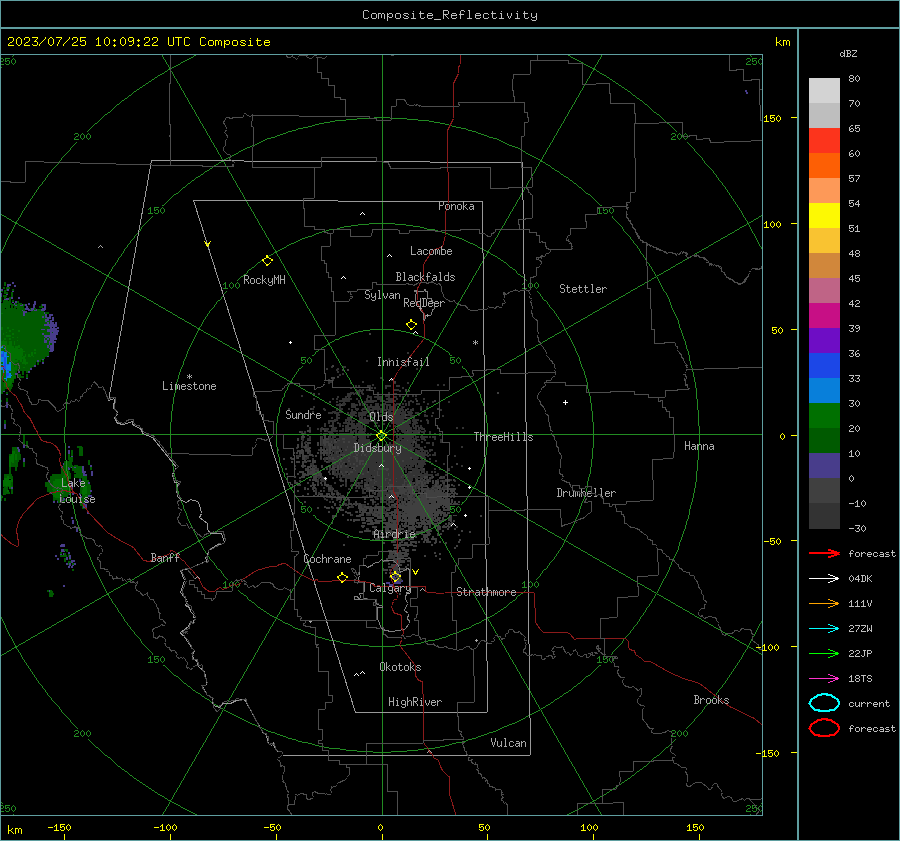Select the light gray 70-80 dBZ swatch
The width and height of the screenshot is (900, 841).
(x=824, y=91)
